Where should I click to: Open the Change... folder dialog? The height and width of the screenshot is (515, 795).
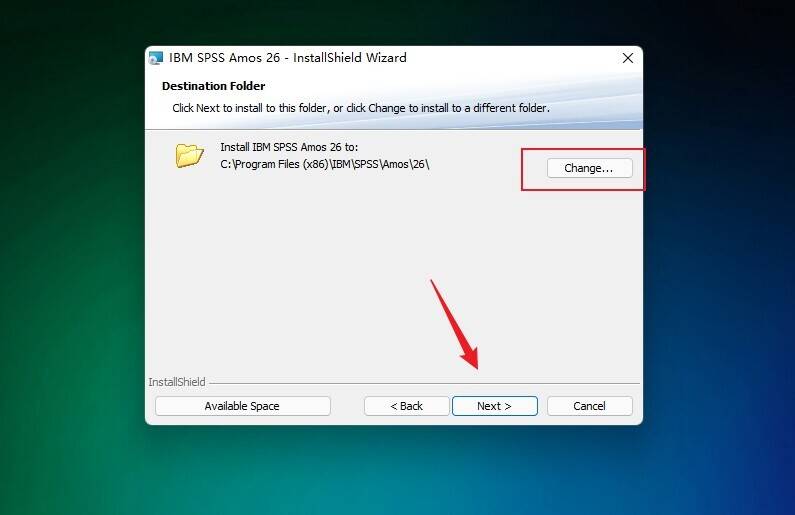point(589,168)
